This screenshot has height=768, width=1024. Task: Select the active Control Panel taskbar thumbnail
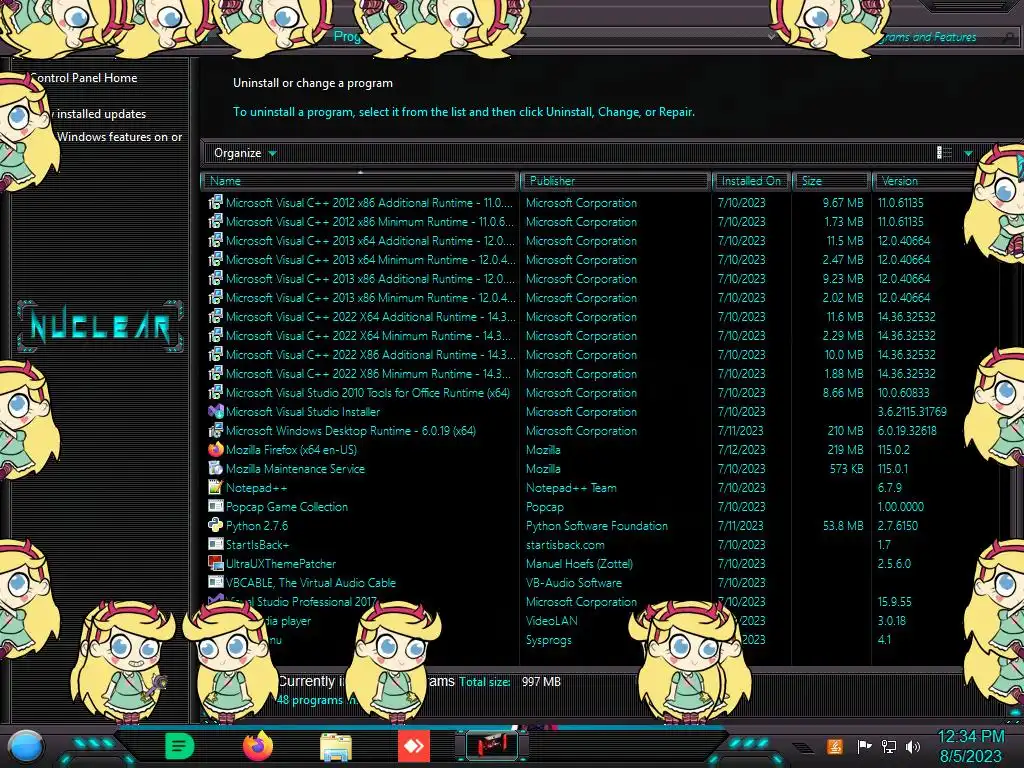[492, 746]
